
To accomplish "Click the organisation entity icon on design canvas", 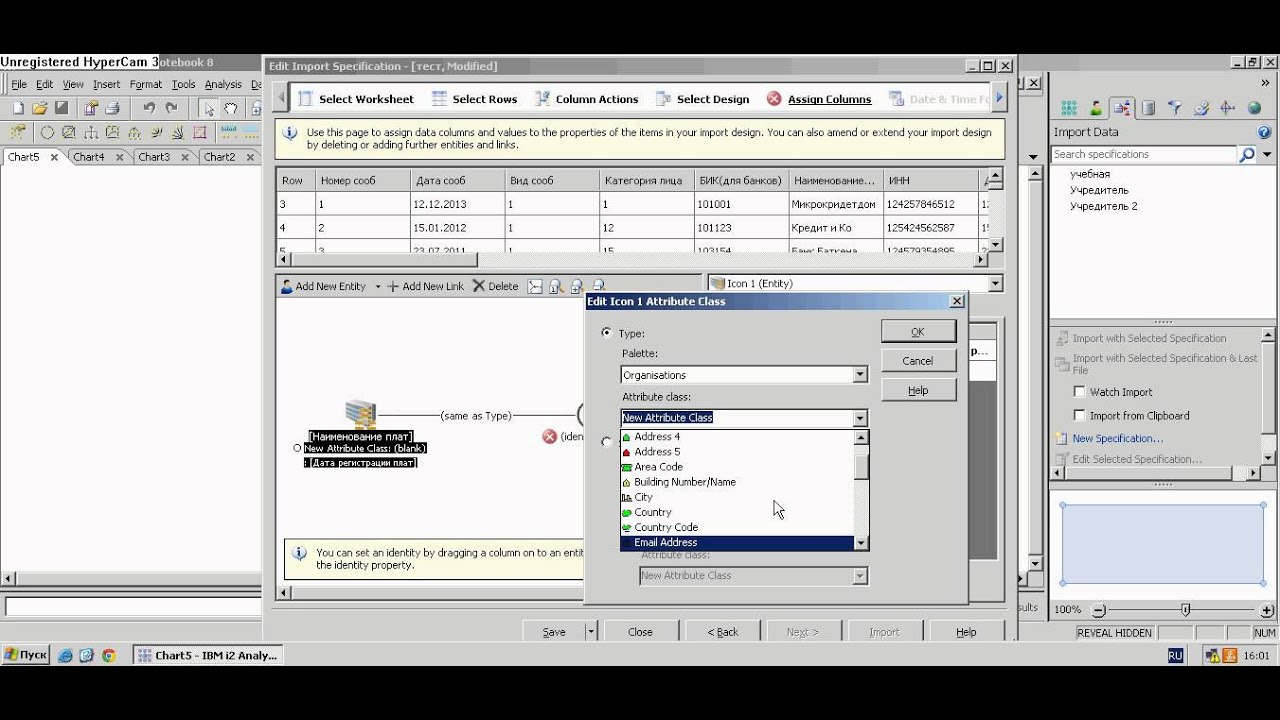I will [360, 414].
